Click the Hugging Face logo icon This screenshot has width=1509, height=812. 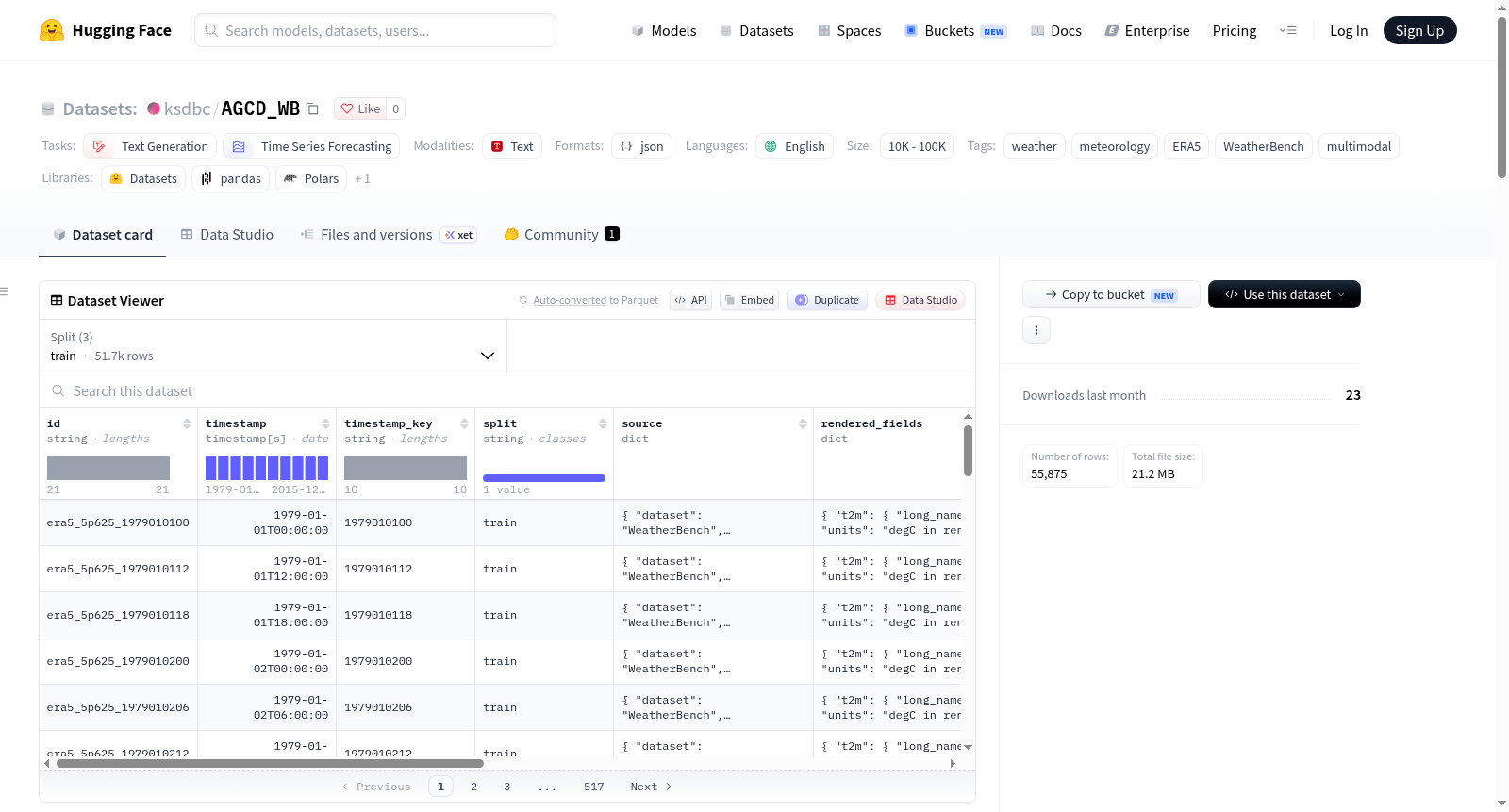pyautogui.click(x=52, y=30)
